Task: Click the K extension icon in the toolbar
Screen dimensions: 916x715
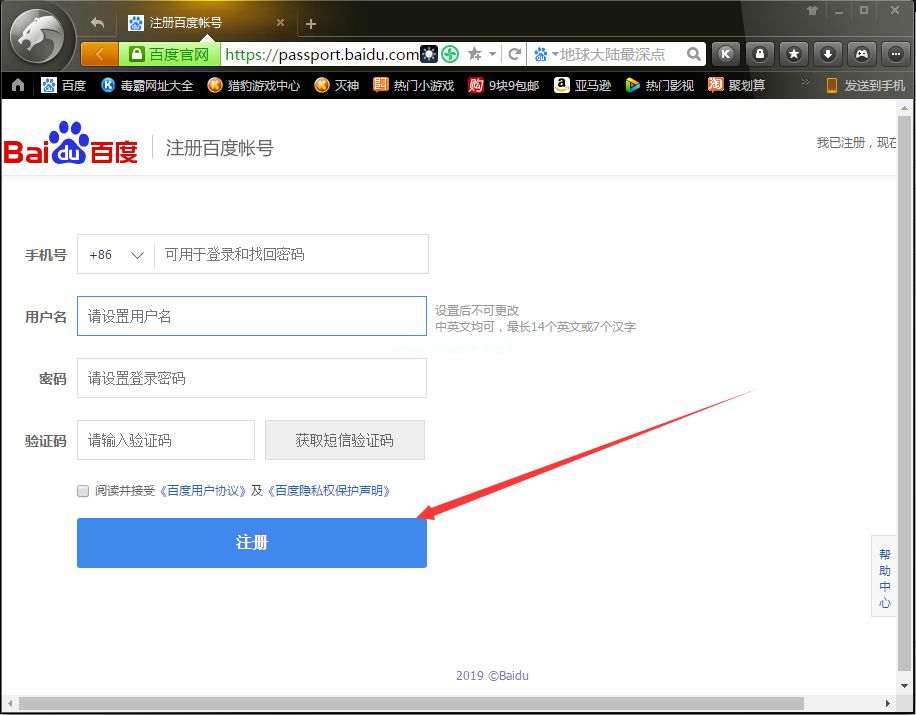Action: click(x=726, y=54)
